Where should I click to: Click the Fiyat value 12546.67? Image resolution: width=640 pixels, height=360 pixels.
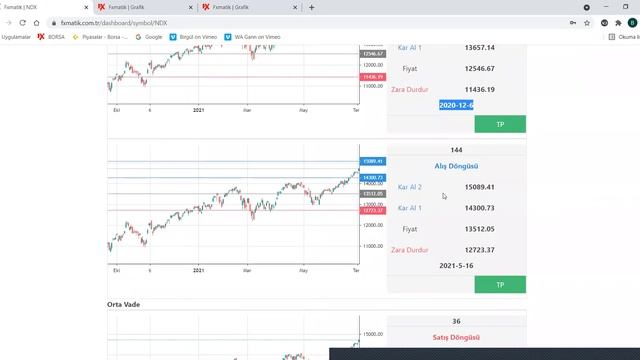[x=480, y=69]
